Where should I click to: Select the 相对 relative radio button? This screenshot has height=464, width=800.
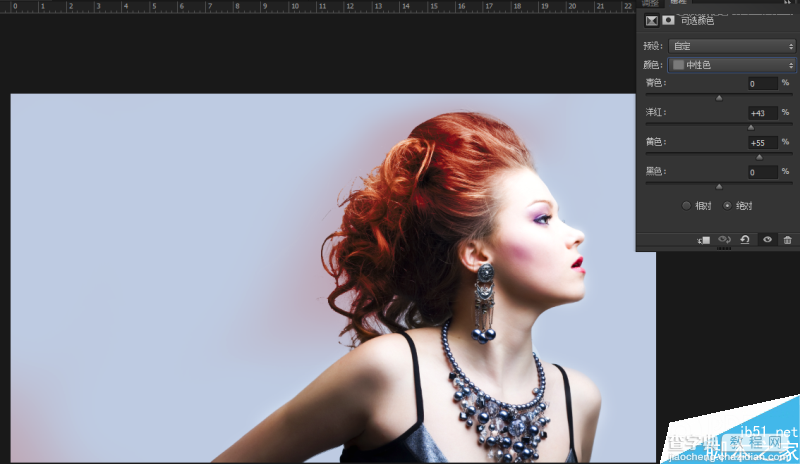686,206
